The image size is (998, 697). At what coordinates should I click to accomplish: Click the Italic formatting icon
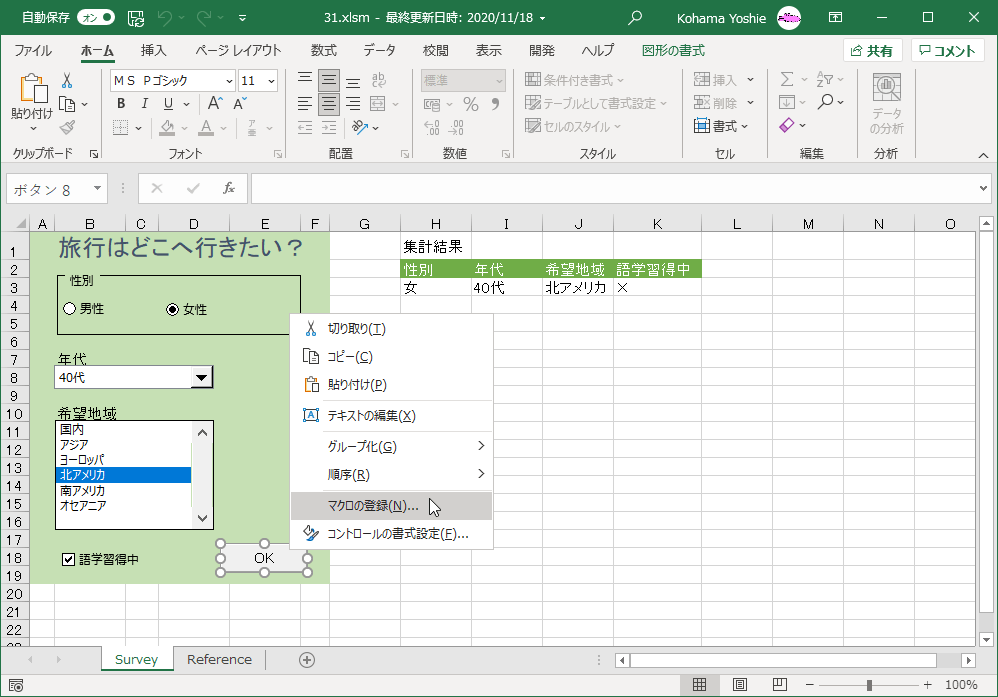click(x=145, y=104)
